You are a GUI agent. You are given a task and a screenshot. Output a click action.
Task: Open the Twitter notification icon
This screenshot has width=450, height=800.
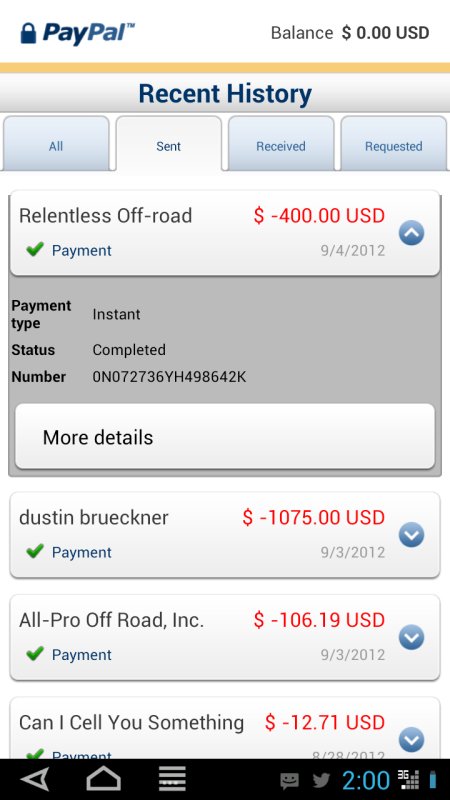tap(321, 780)
